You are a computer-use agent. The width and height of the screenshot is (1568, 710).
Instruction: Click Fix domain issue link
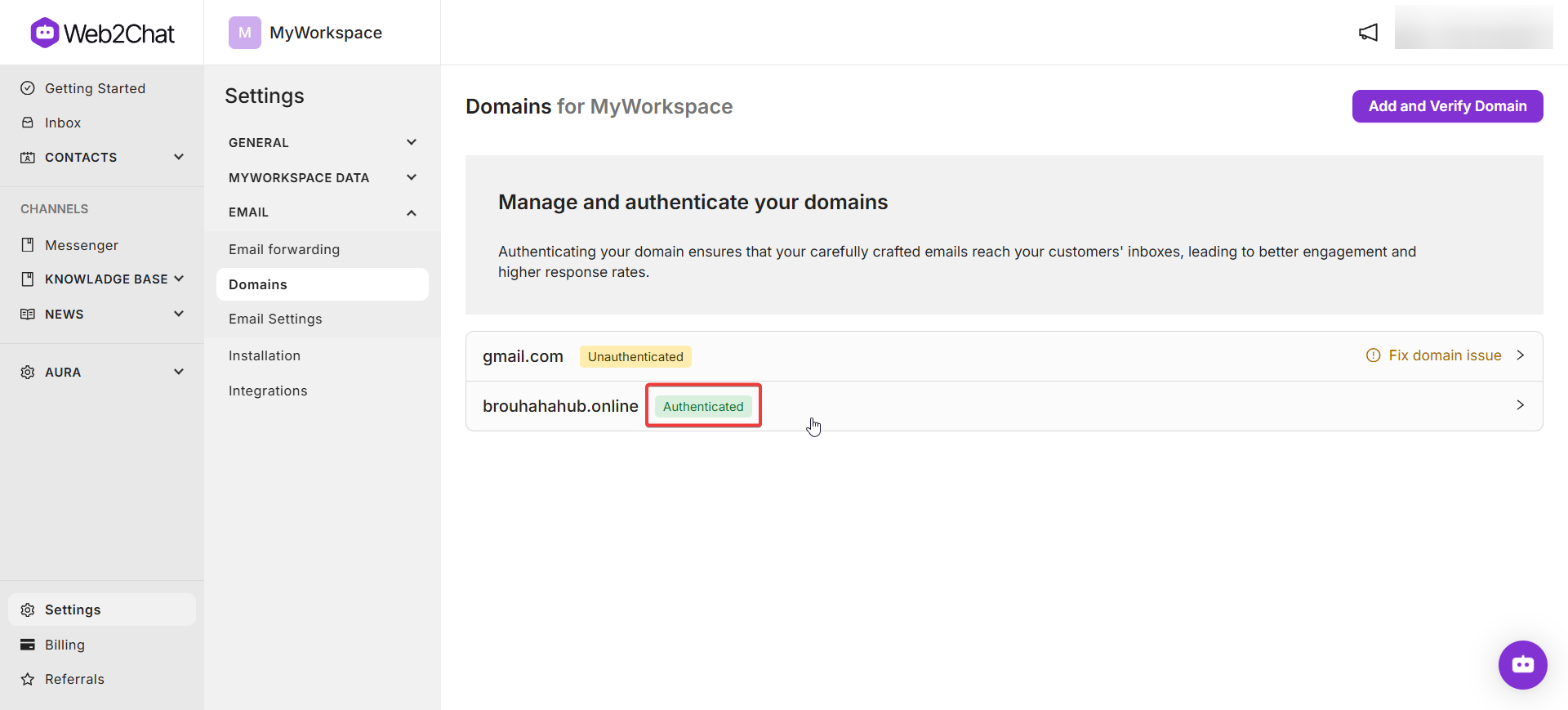click(x=1445, y=355)
